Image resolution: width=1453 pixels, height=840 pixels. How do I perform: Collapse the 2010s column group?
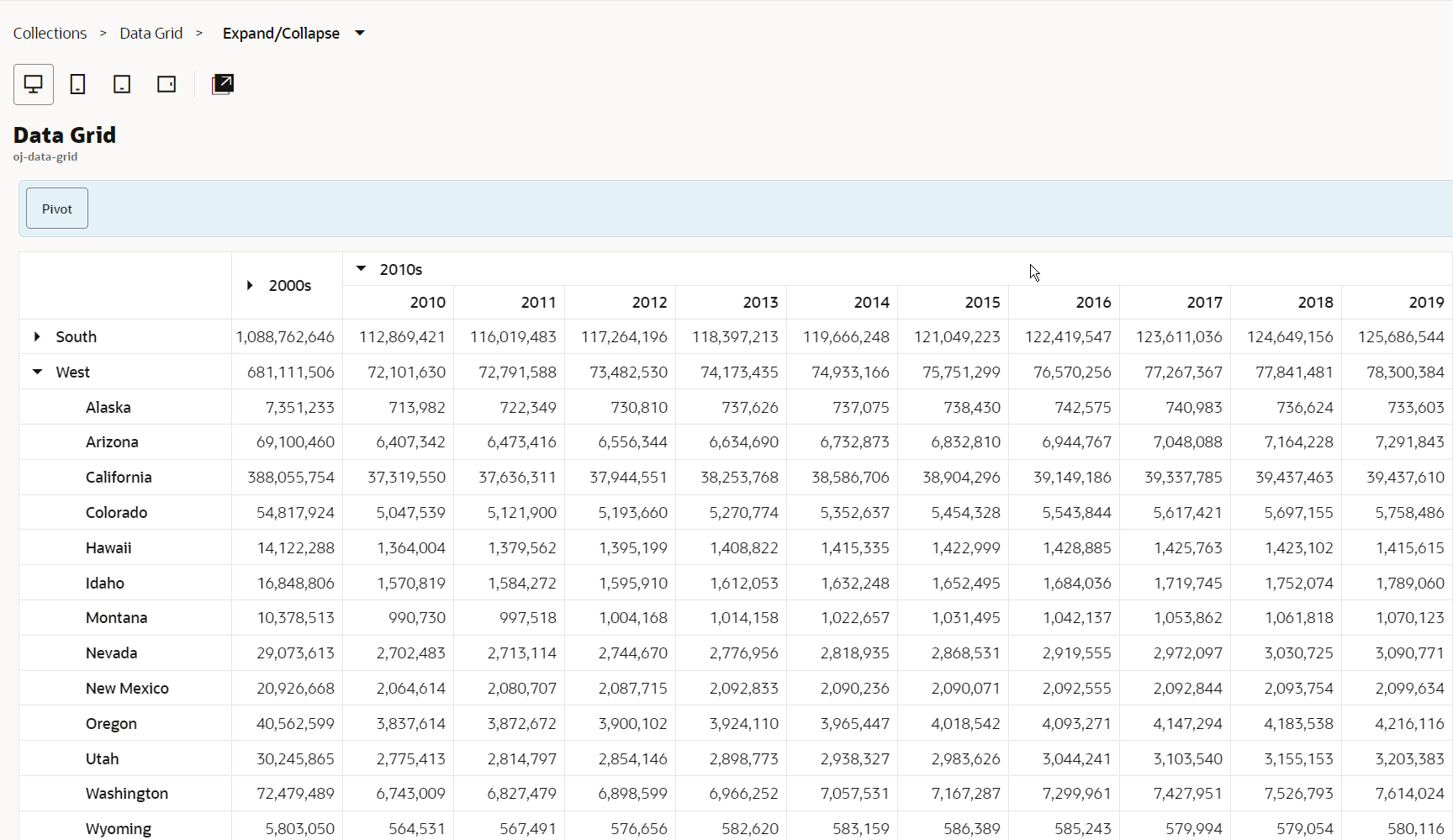pos(362,269)
